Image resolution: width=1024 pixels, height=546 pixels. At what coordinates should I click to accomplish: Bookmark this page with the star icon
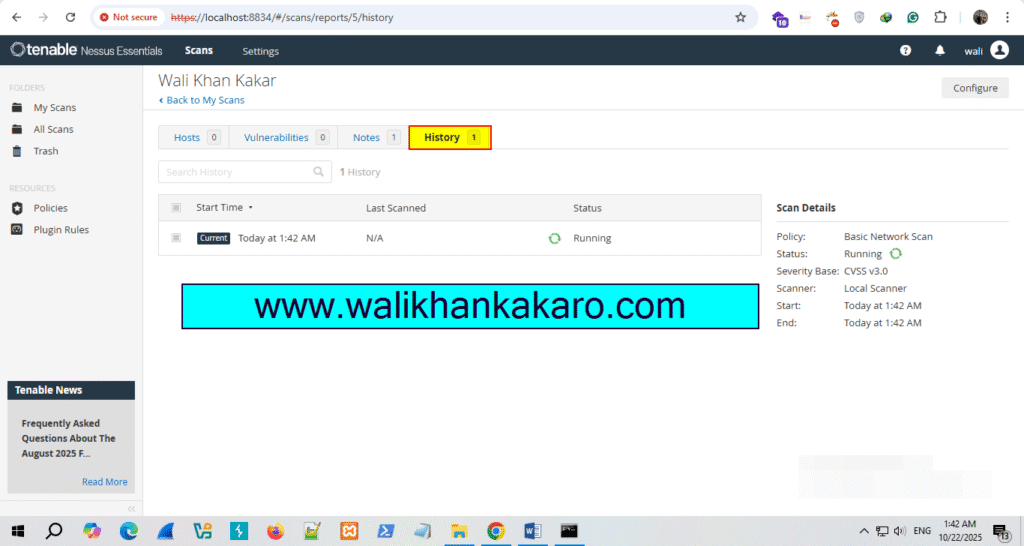740,18
